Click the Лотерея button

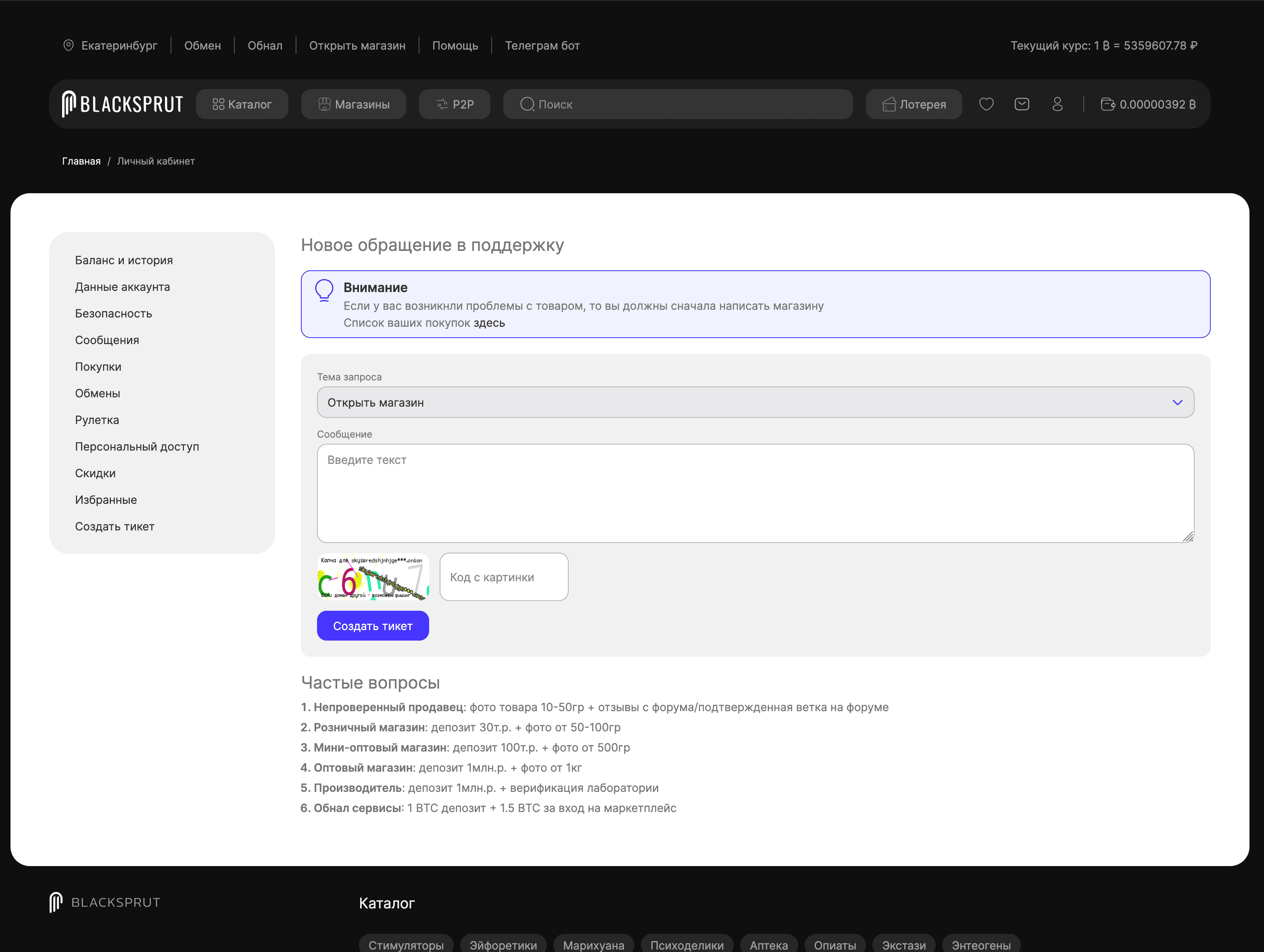[914, 104]
